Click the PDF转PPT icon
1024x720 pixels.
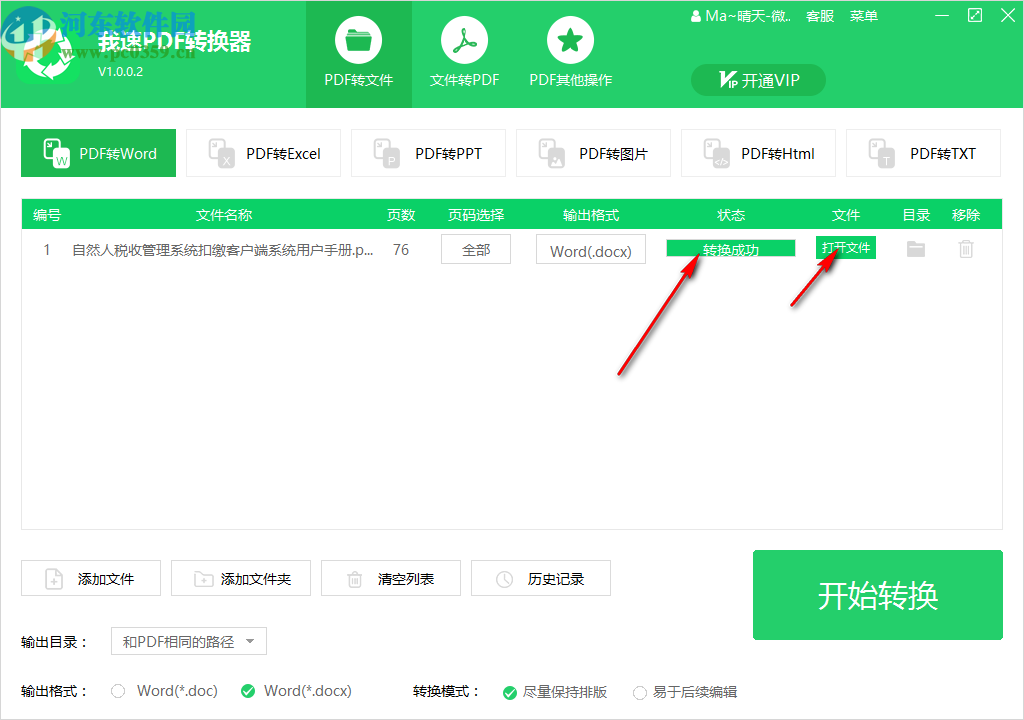(385, 152)
